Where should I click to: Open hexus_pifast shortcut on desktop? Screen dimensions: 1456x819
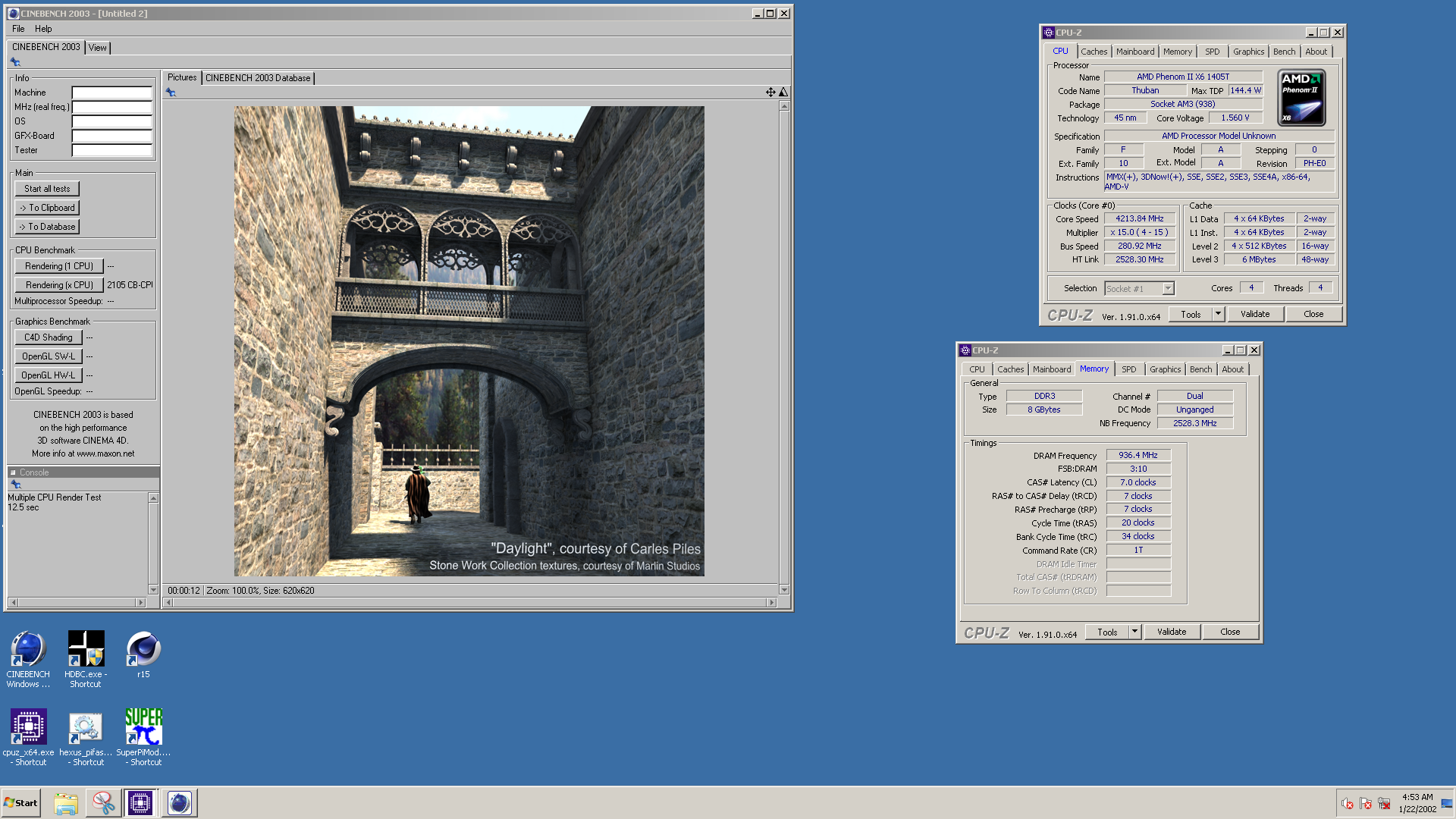(x=86, y=736)
